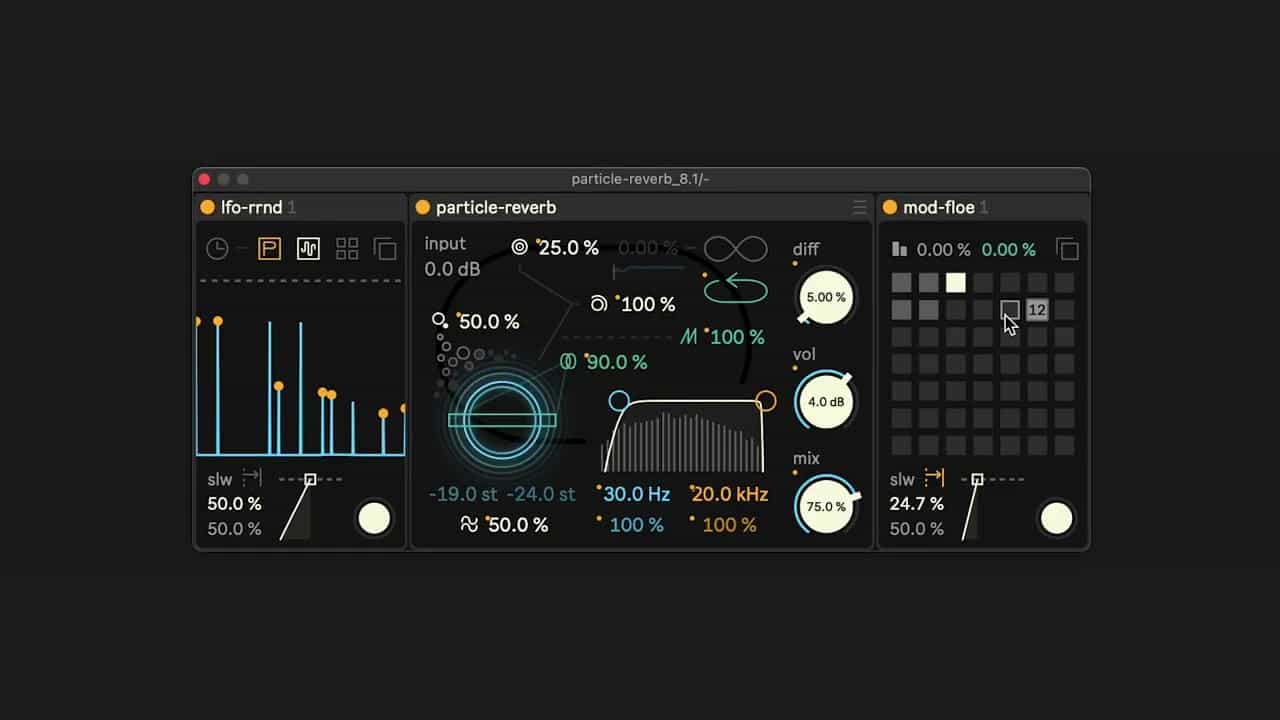The image size is (1280, 720).
Task: Toggle the mod-floe module power dot
Action: pos(890,207)
